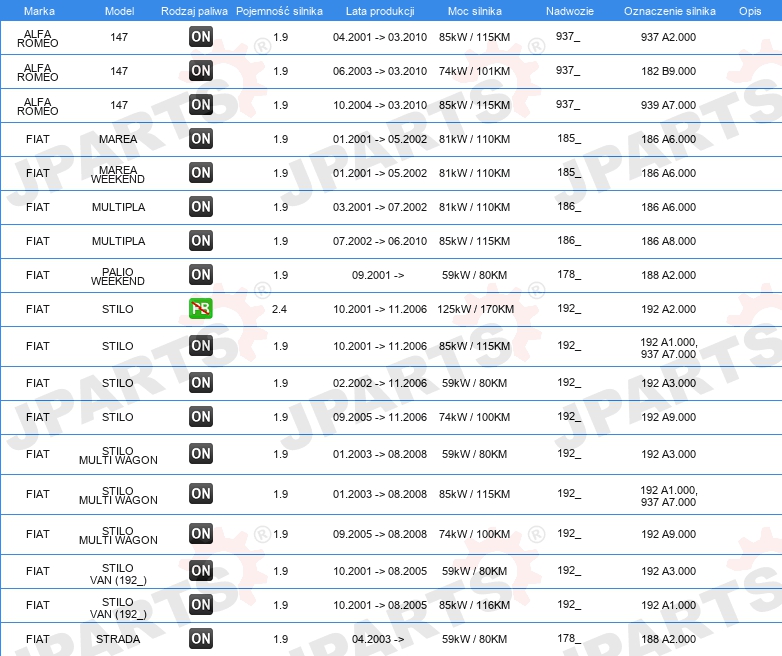
Task: Click production date 09.2001 ->
Action: (x=378, y=275)
